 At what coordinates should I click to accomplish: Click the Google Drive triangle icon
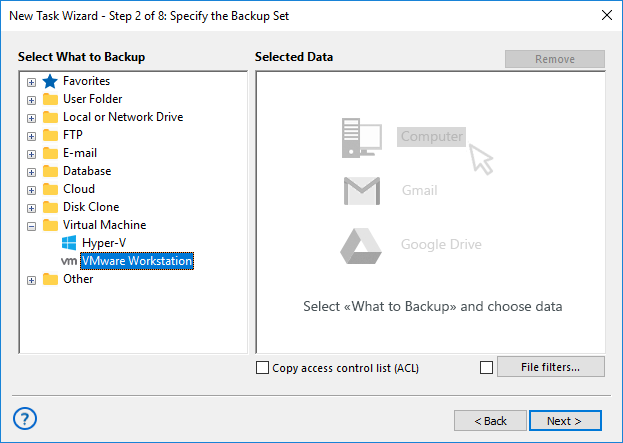pos(361,246)
